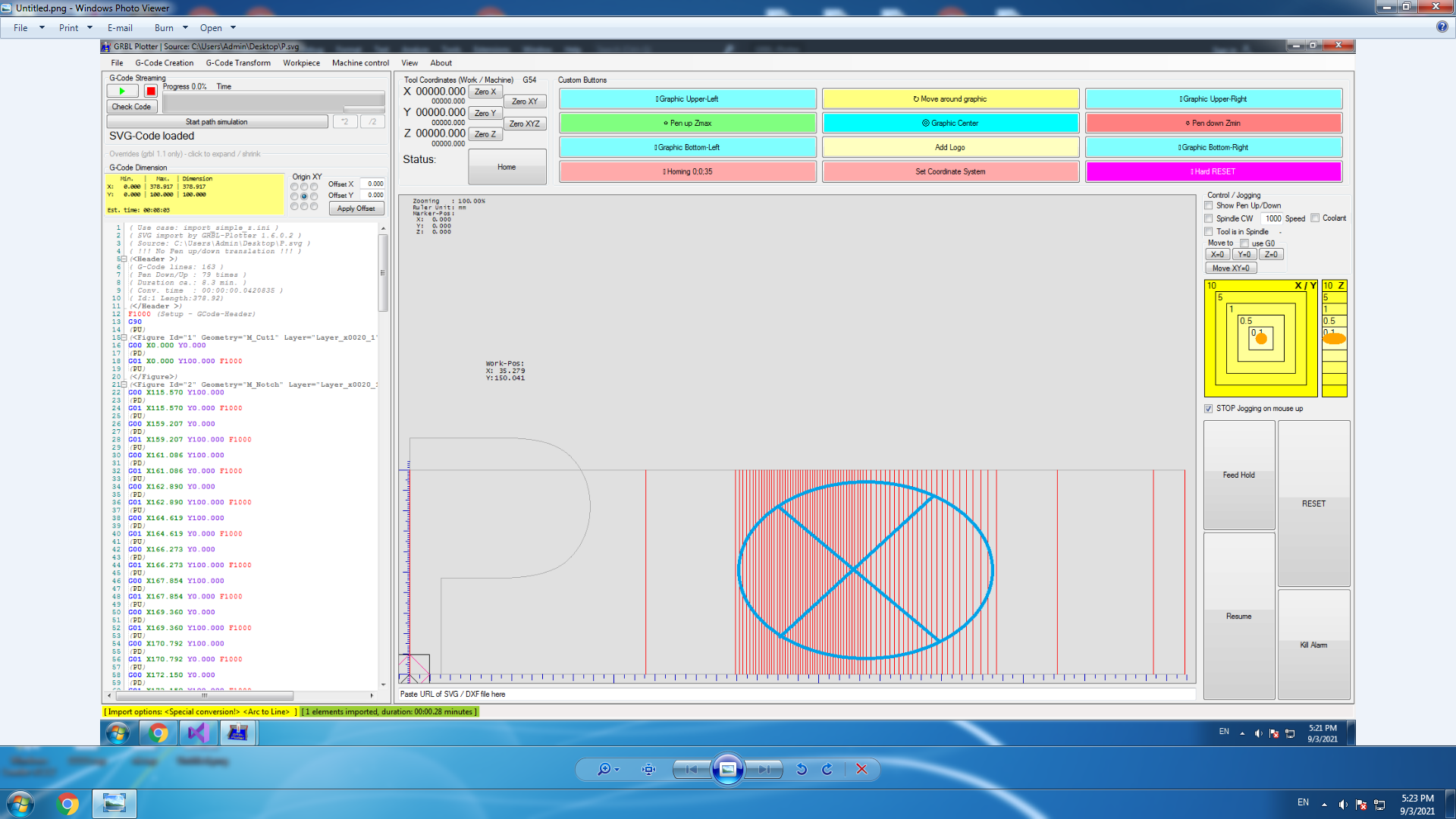
Task: Disable STOP Jogging on mouse up
Action: pos(1208,409)
